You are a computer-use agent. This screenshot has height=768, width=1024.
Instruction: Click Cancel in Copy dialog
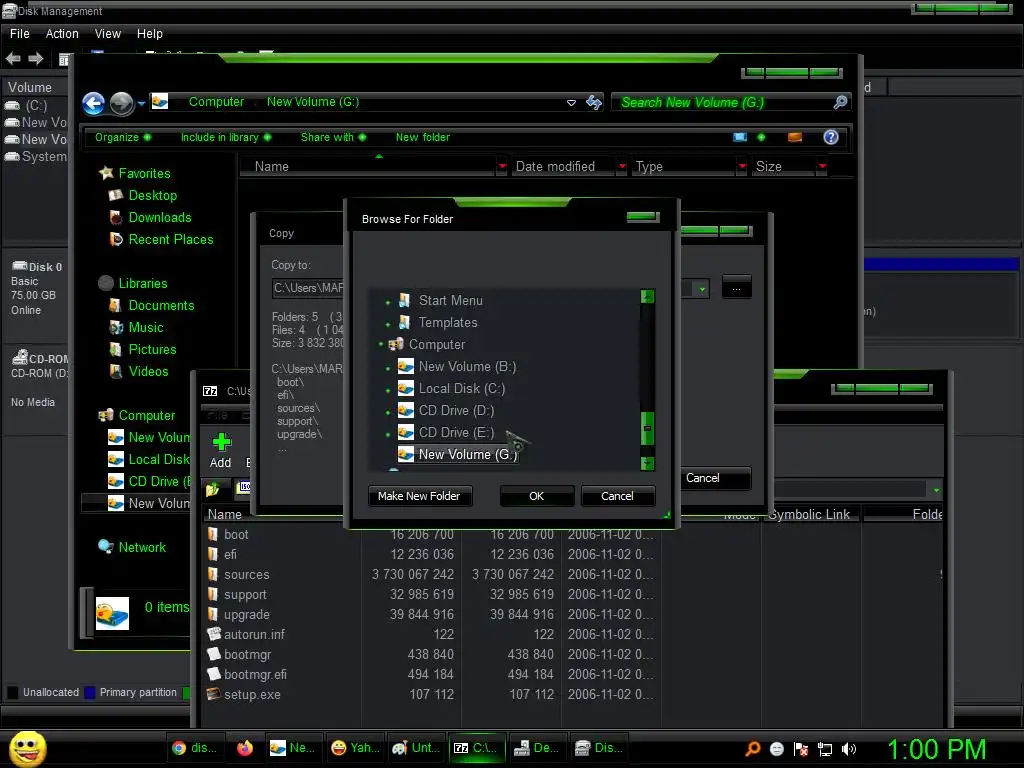[711, 478]
